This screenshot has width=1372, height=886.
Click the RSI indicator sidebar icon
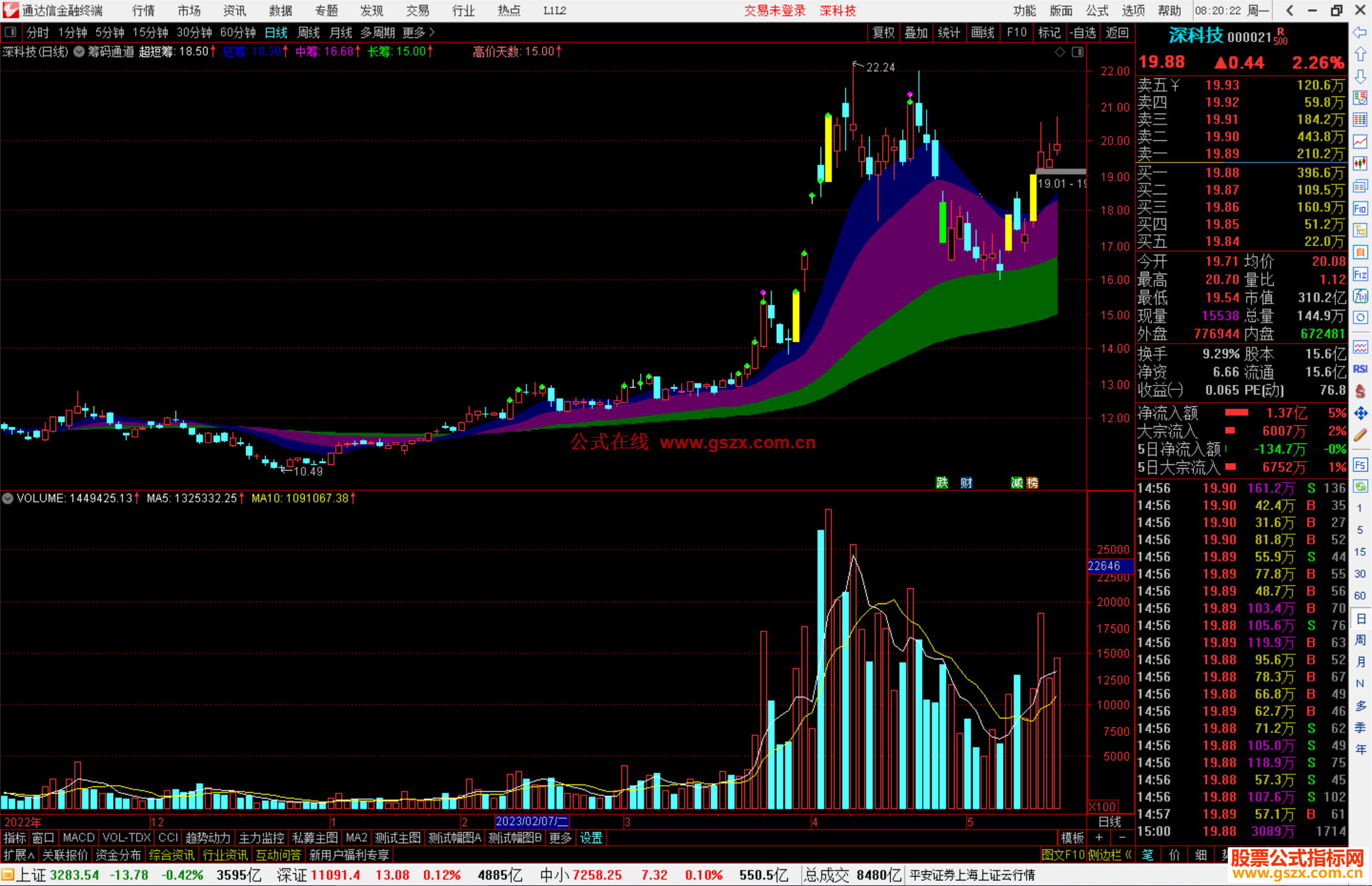click(1360, 369)
